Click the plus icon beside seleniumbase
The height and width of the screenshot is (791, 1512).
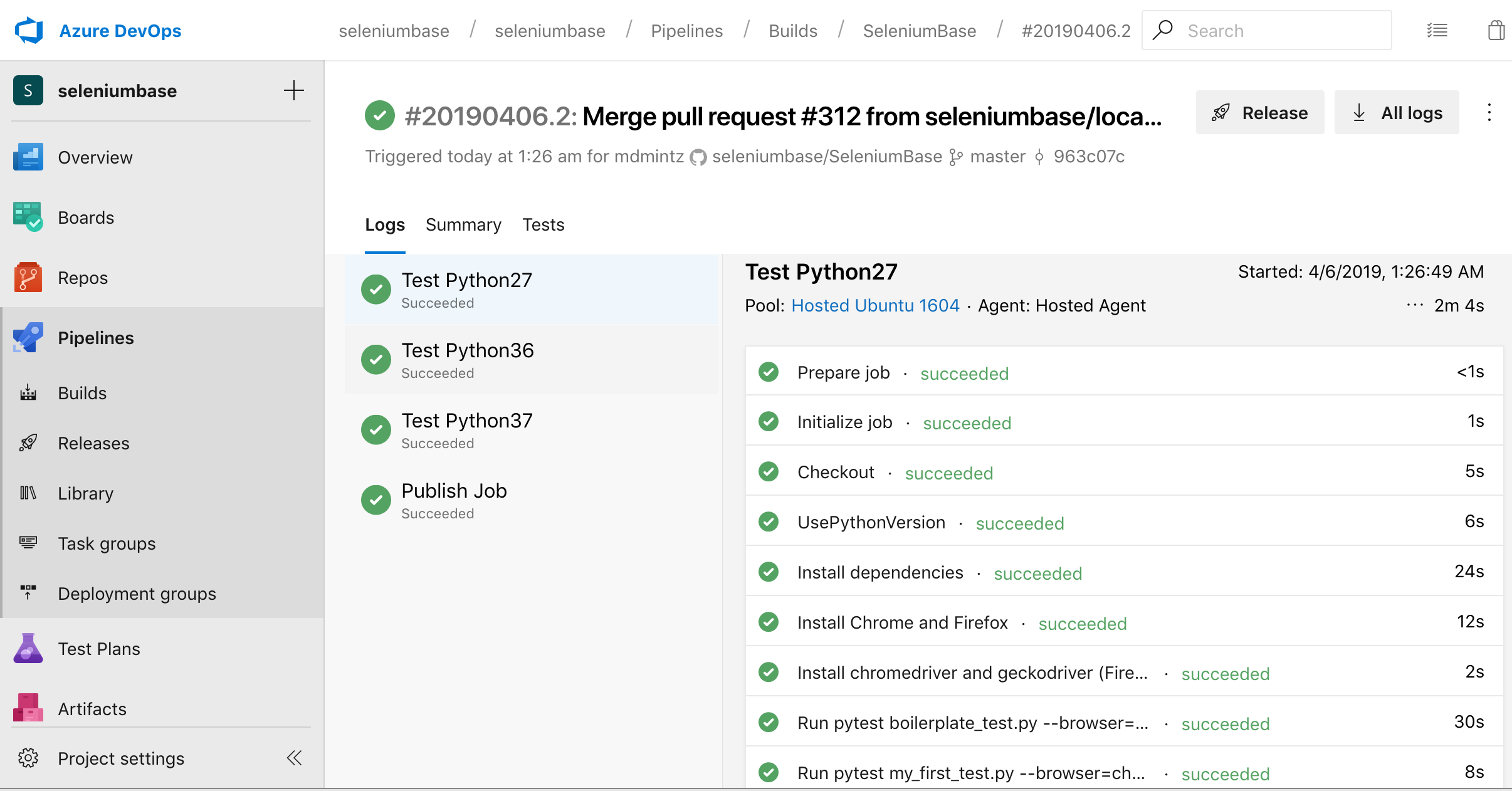coord(293,90)
